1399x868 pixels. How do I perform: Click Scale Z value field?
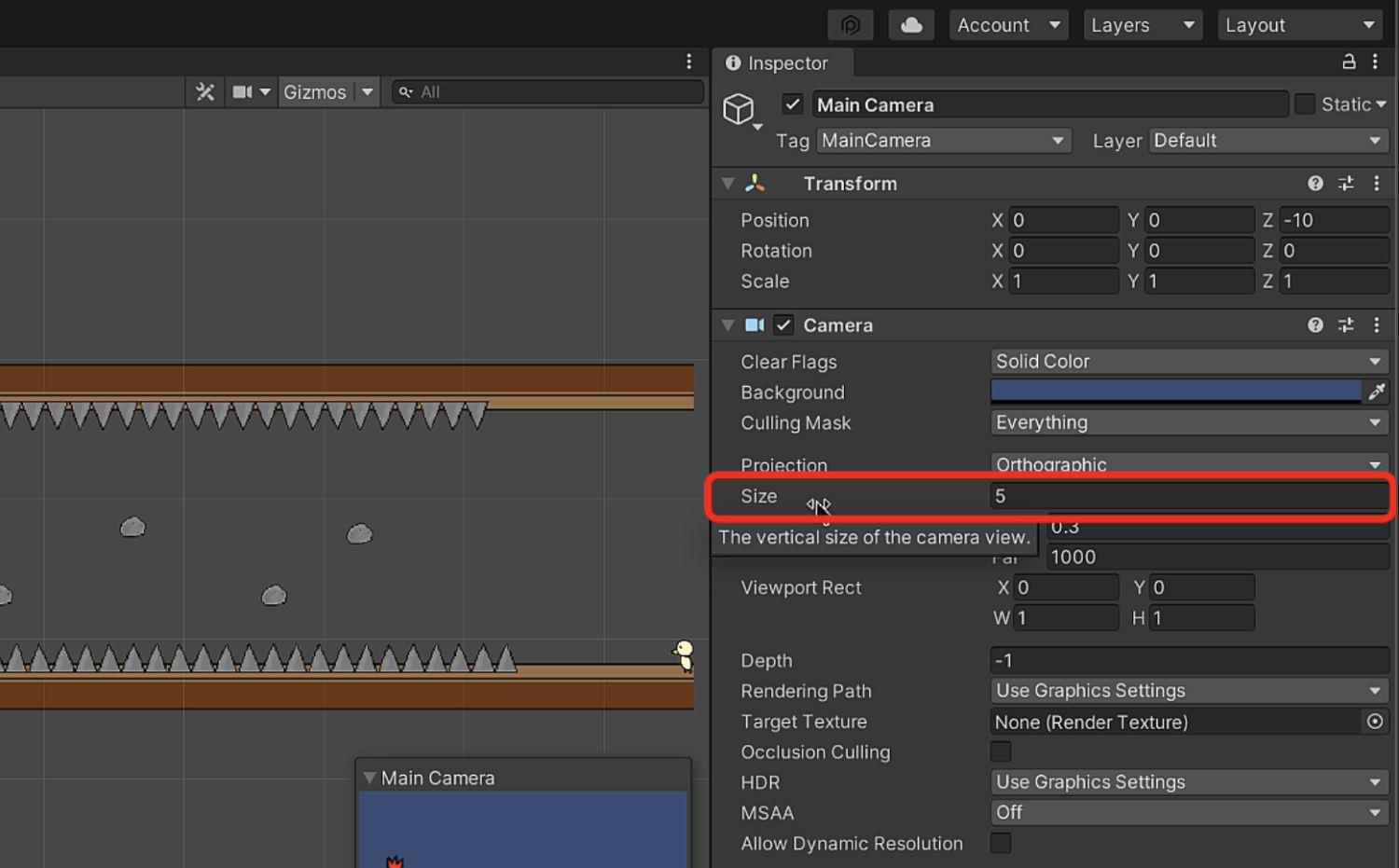point(1334,281)
